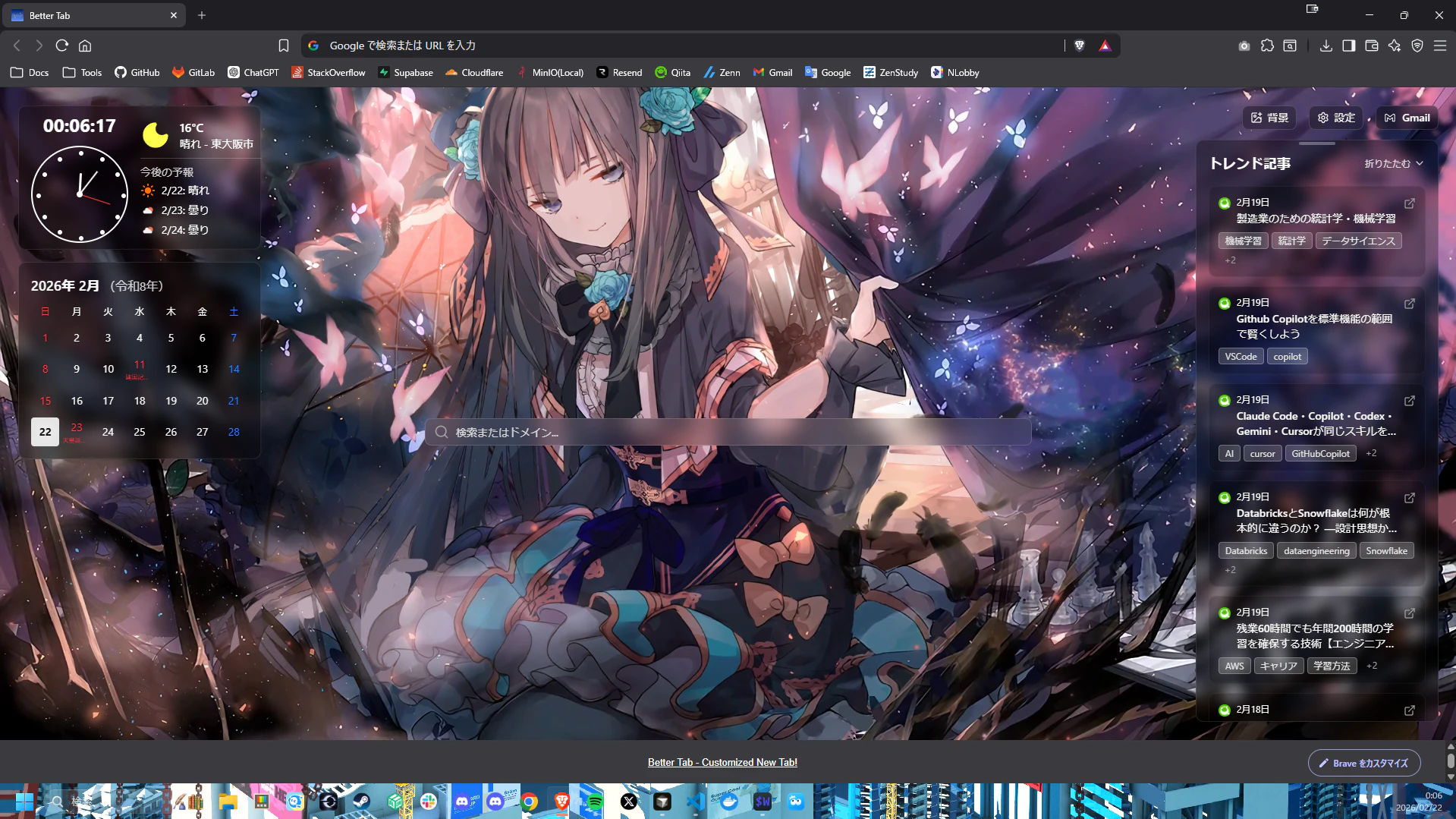
Task: Select calendar date 22
Action: (45, 432)
